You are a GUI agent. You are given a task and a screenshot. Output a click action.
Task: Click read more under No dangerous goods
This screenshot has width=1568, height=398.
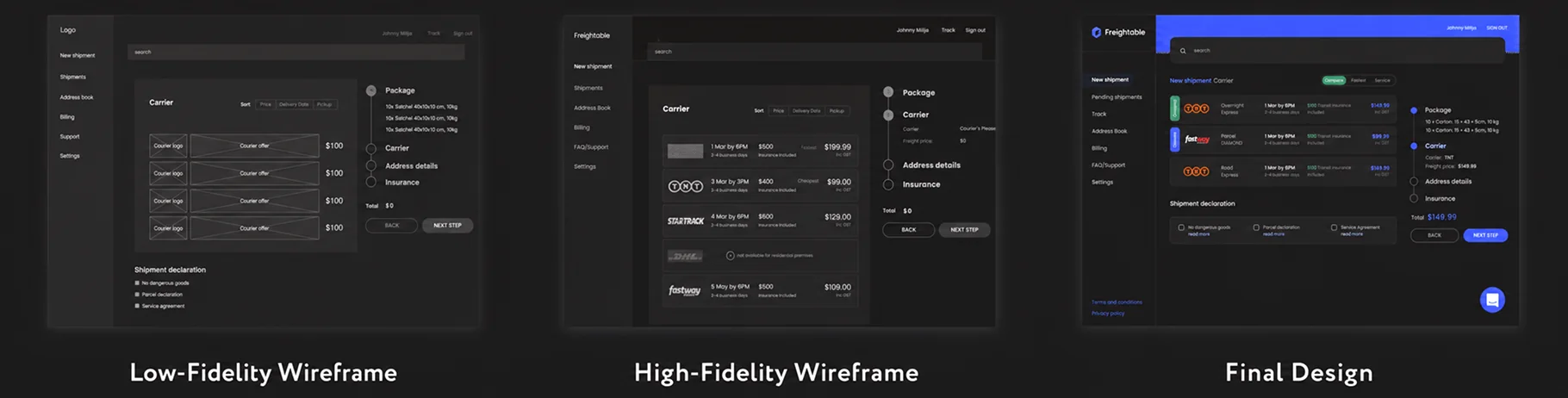pos(1198,234)
